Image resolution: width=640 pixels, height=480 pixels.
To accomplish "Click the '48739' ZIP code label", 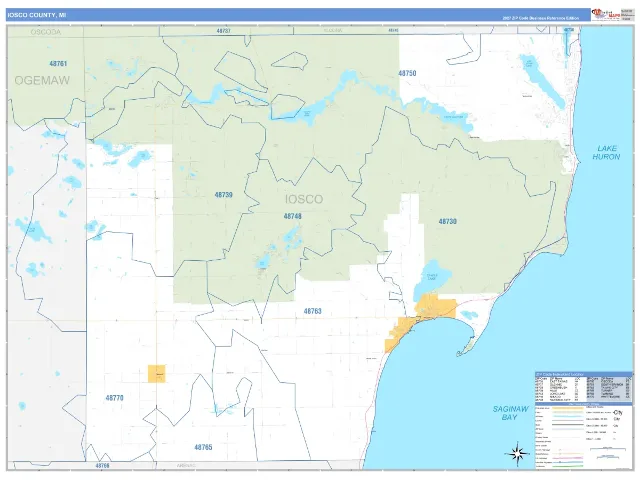I will tap(223, 195).
